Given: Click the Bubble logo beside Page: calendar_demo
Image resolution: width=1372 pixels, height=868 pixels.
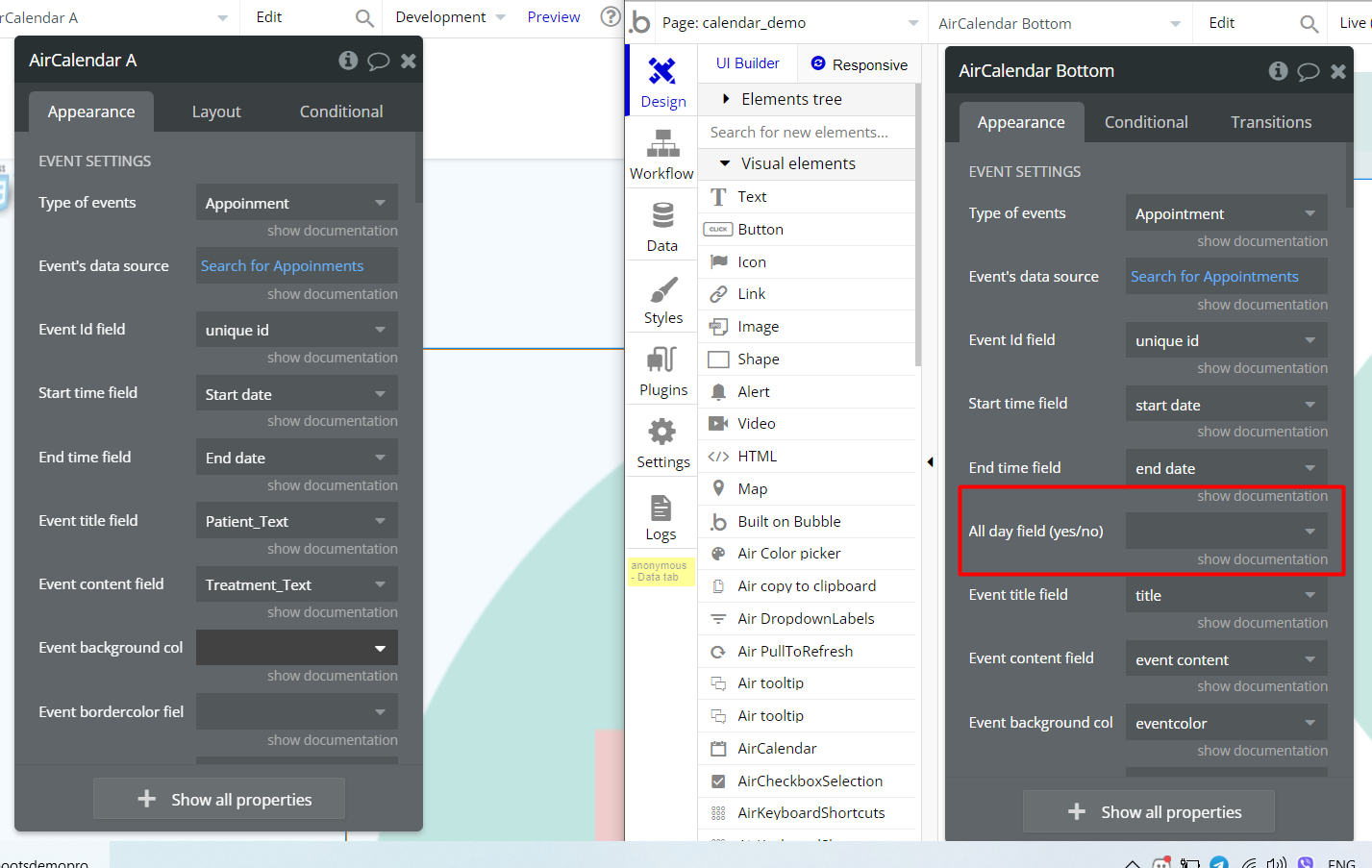Looking at the screenshot, I should pyautogui.click(x=640, y=22).
